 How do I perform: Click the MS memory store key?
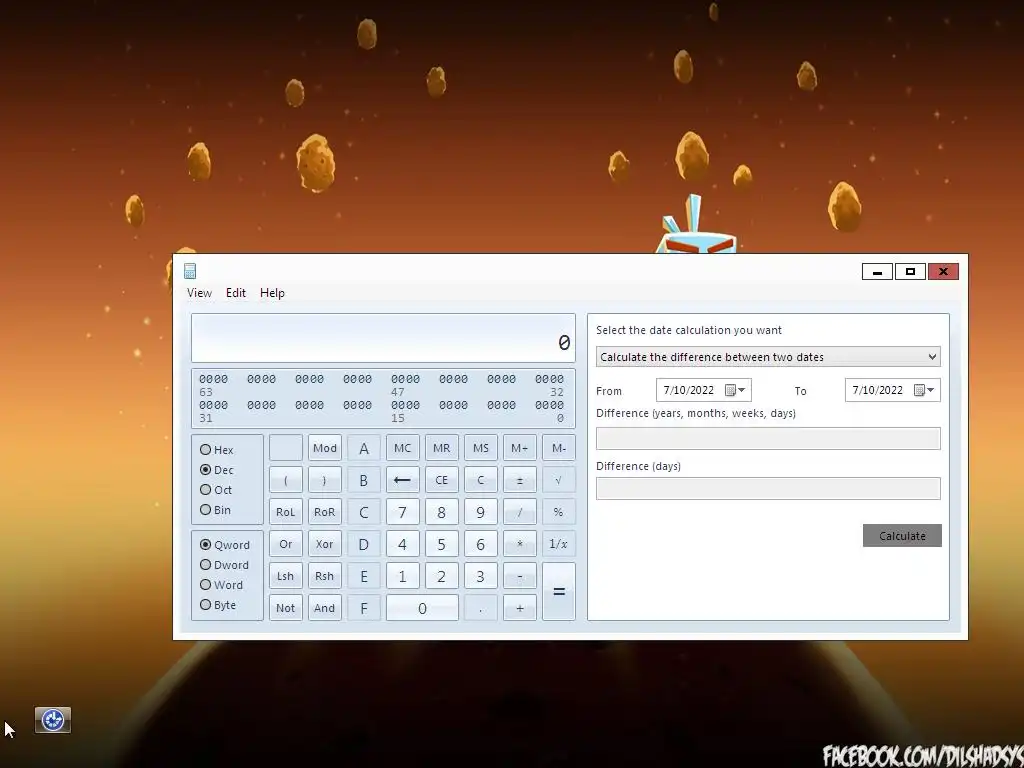coord(481,448)
